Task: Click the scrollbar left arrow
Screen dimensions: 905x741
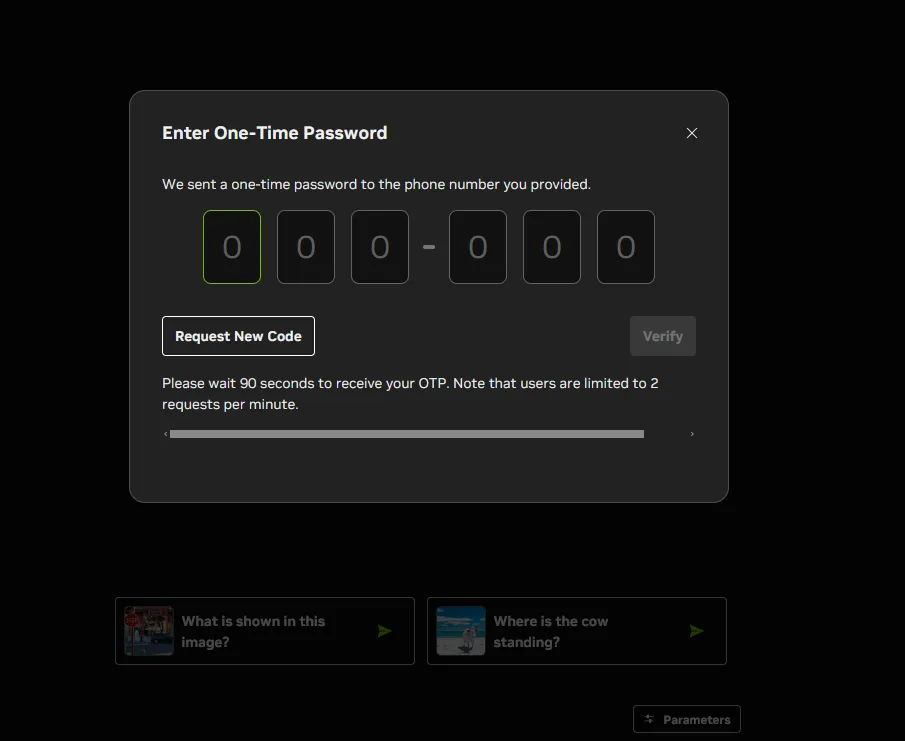Action: point(166,434)
